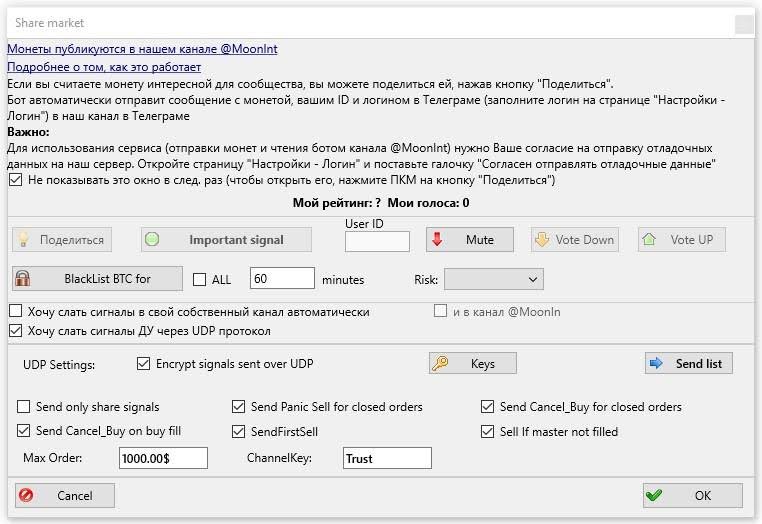Click the Vote Down button
This screenshot has width=762, height=524.
point(574,240)
